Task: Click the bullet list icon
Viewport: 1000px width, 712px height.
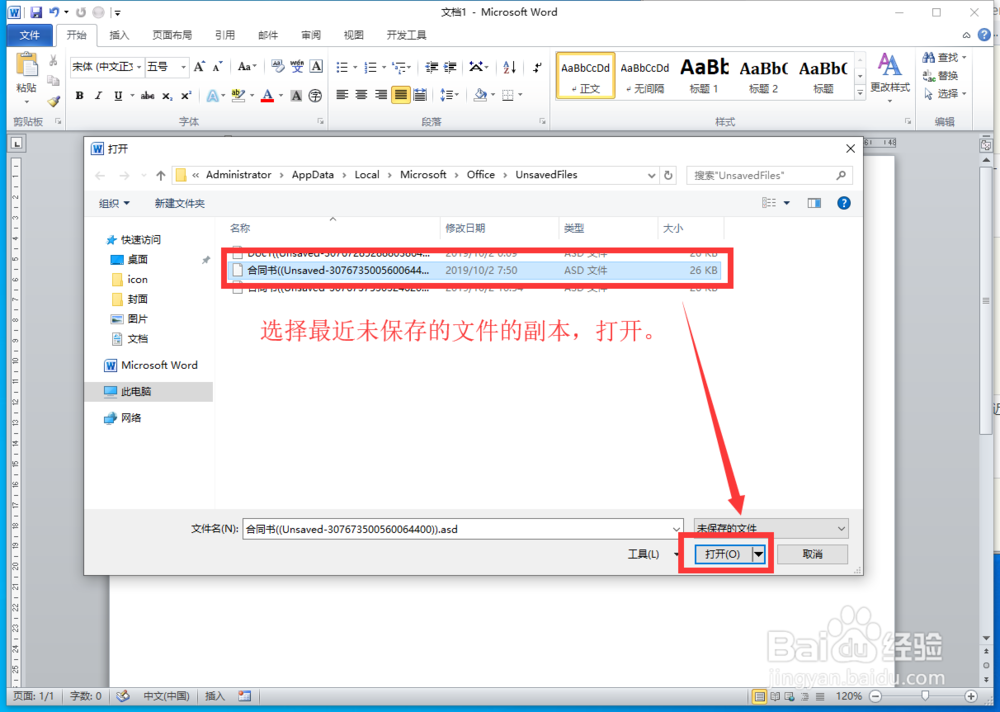Action: pos(342,66)
